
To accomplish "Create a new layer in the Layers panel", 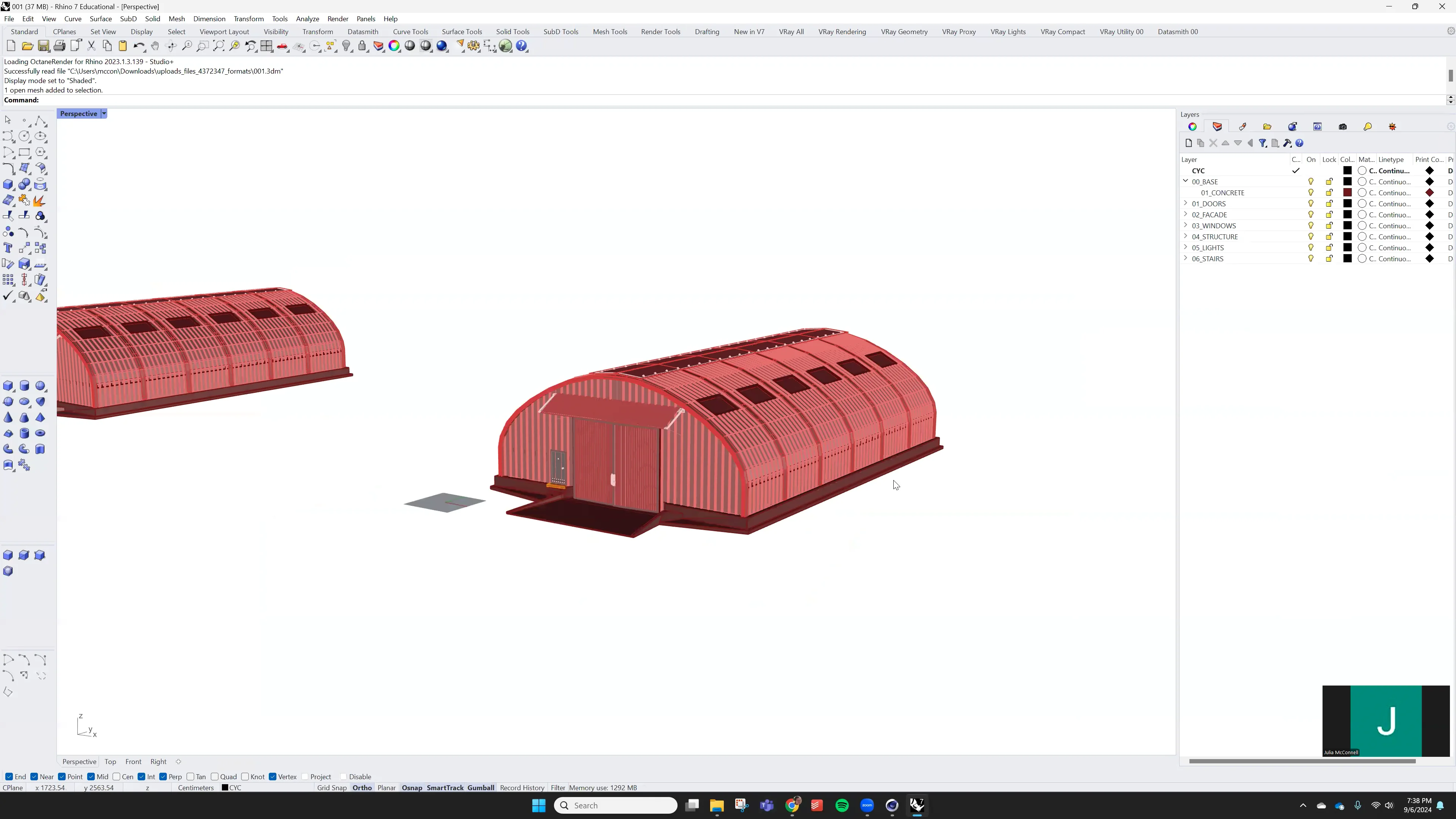I will point(1189,143).
